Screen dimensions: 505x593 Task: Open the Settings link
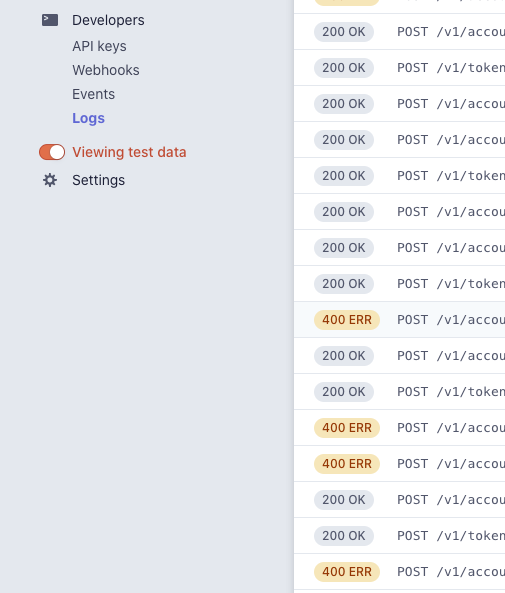point(98,180)
